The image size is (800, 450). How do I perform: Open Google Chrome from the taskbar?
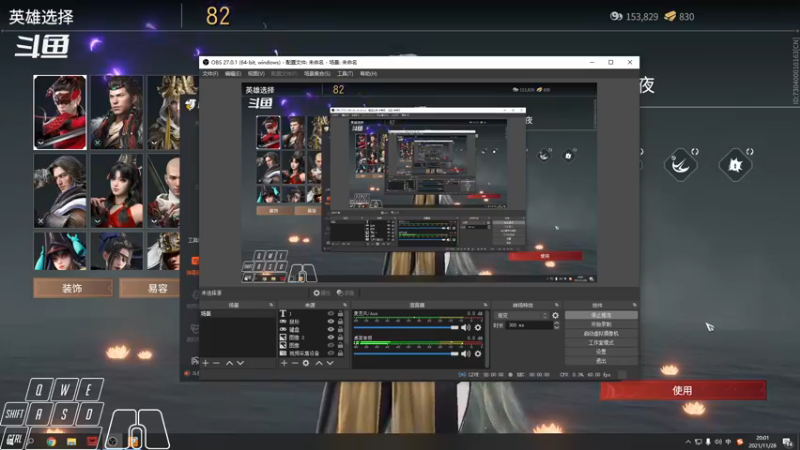(51, 441)
